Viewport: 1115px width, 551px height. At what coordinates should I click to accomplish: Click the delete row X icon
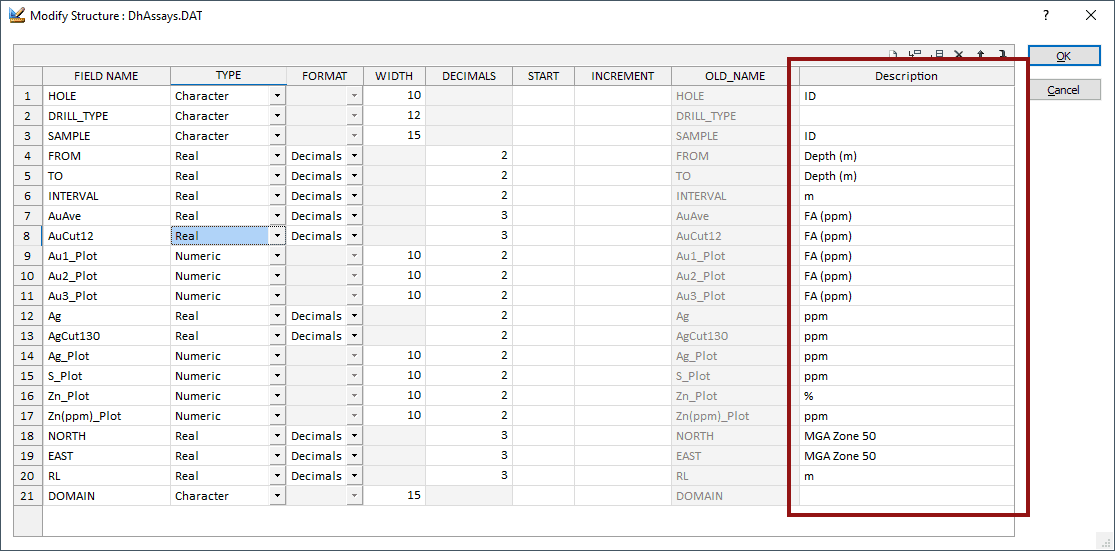tap(959, 55)
